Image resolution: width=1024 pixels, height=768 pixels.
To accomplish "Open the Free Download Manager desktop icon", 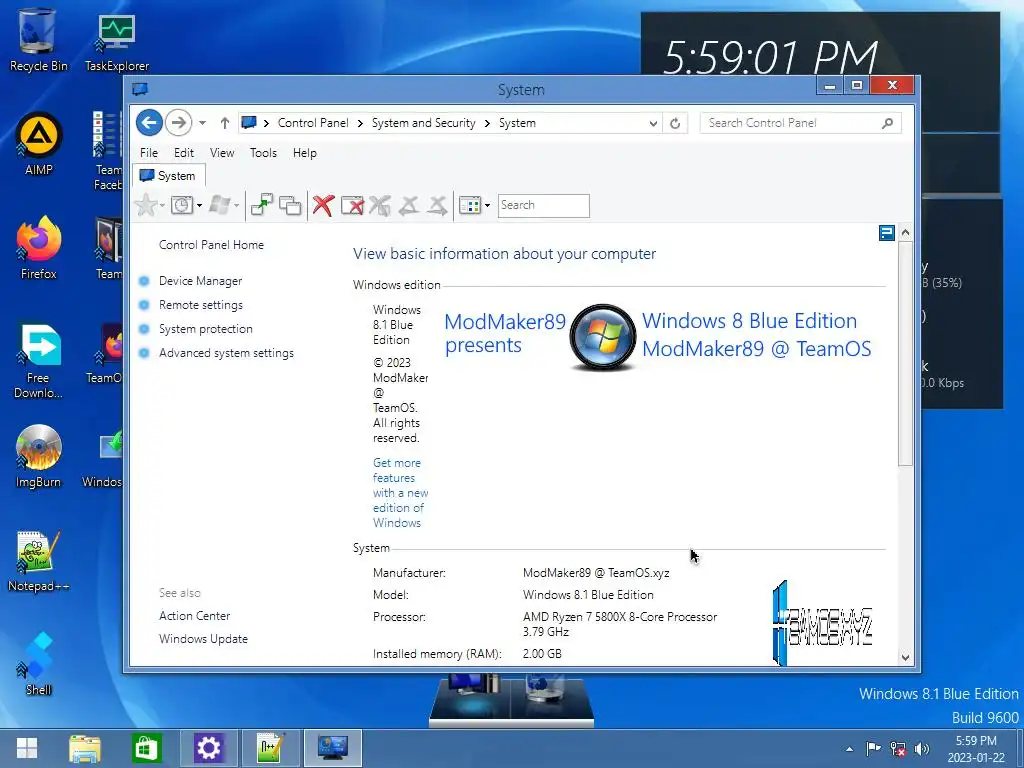I will tap(39, 360).
